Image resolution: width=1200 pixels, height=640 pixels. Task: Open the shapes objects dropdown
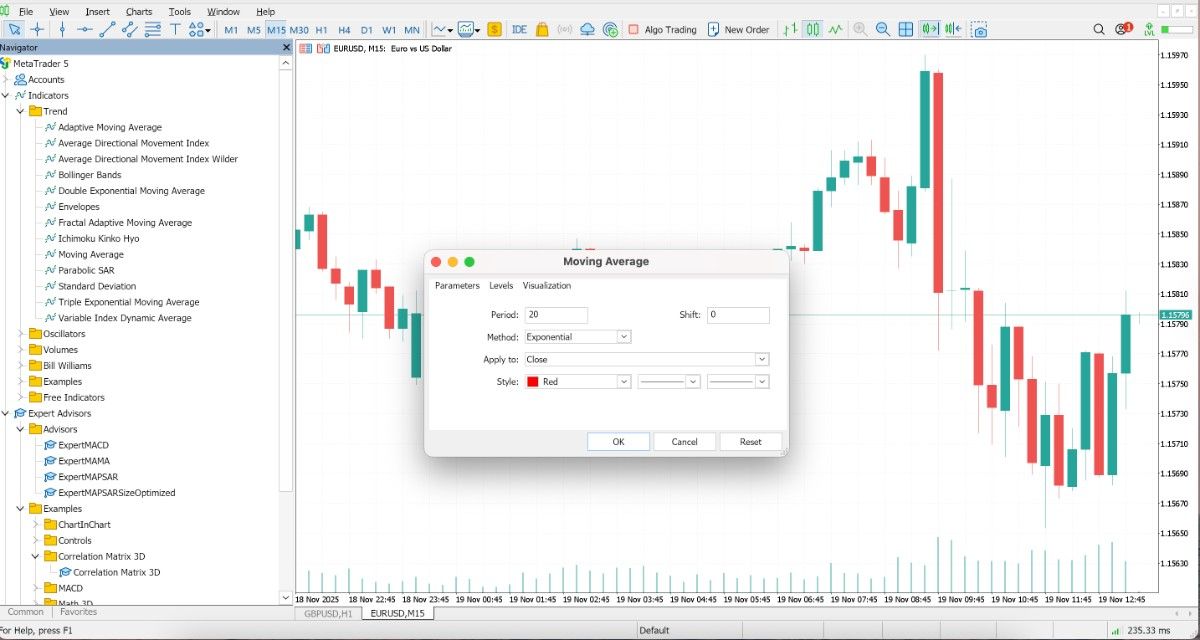tap(199, 30)
